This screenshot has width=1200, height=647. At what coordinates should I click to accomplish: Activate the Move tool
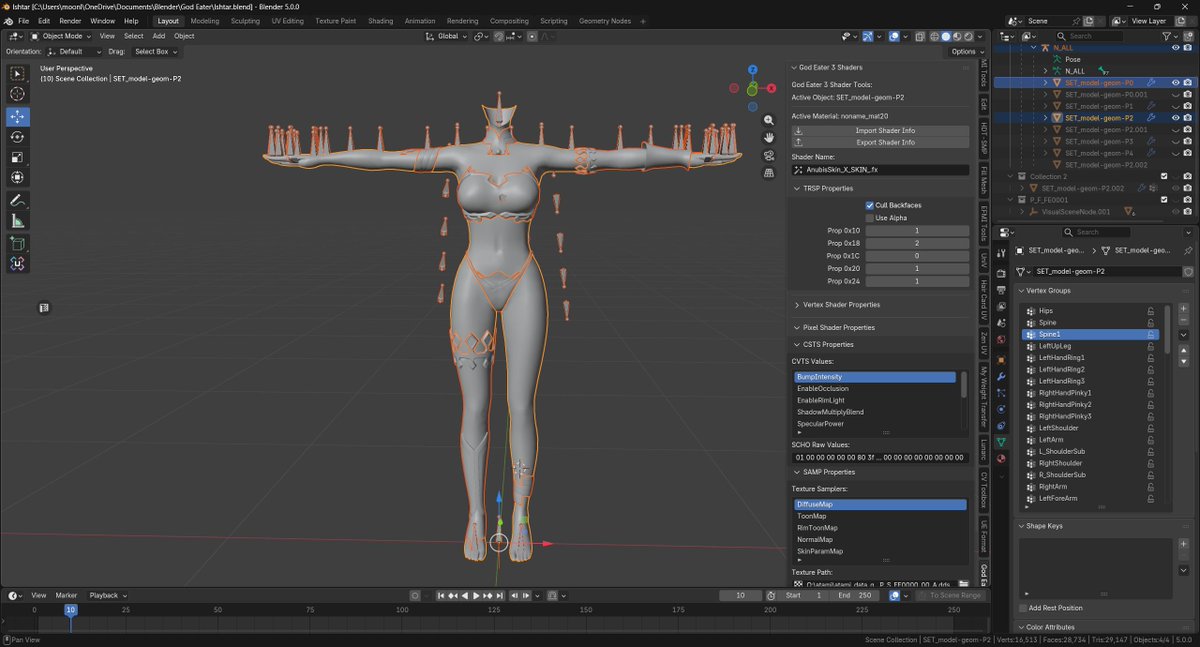pos(18,116)
